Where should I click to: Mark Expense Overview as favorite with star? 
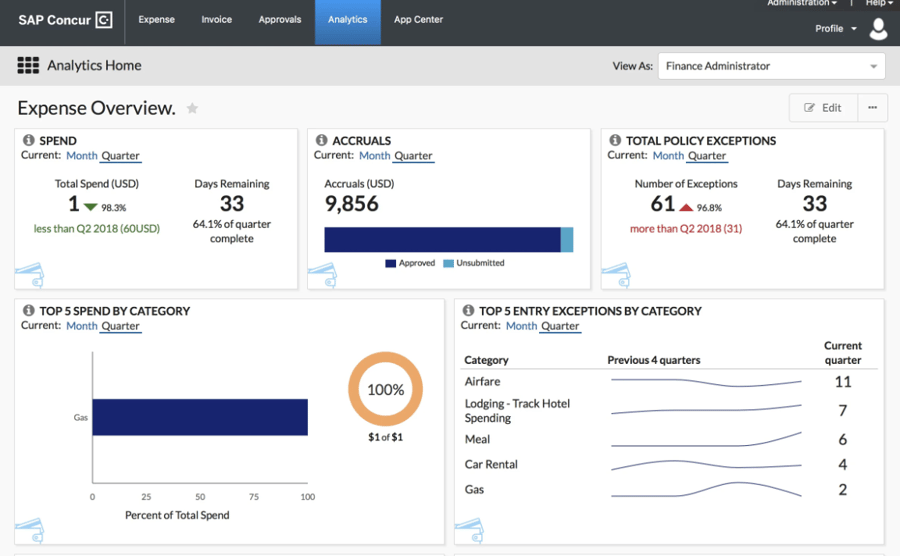coord(192,108)
